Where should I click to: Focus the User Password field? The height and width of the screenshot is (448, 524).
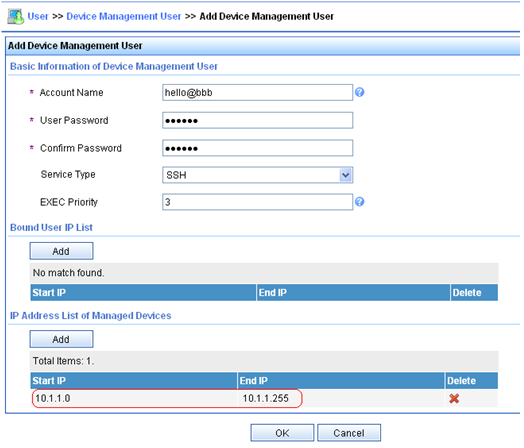(257, 120)
